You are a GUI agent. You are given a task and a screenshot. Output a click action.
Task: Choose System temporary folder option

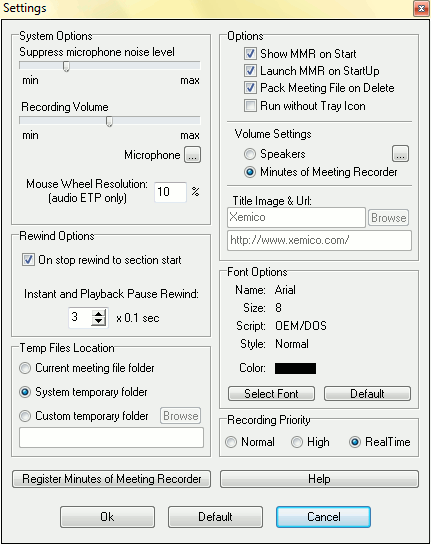25,392
